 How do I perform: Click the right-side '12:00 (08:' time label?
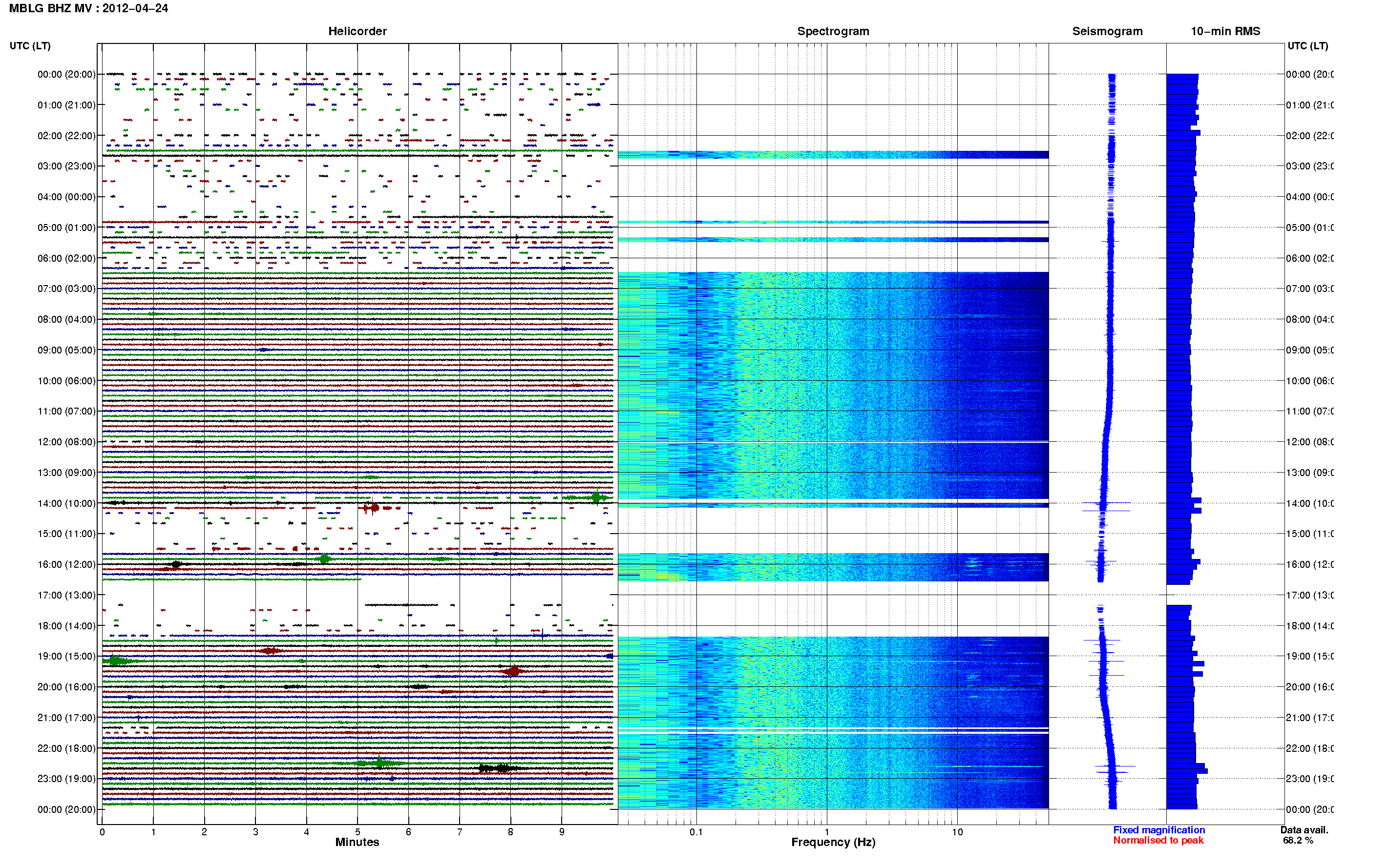(1310, 441)
